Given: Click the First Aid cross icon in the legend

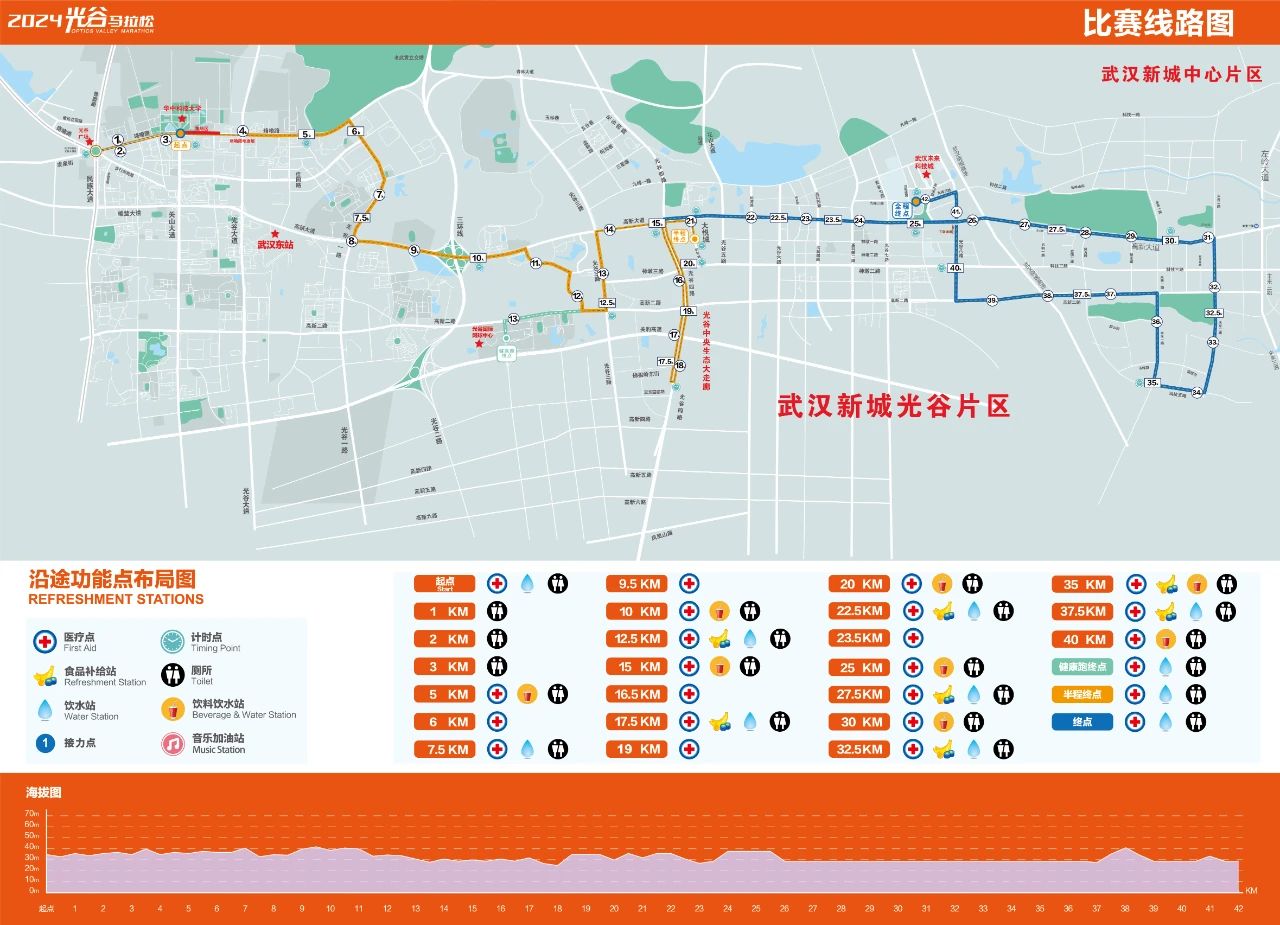Looking at the screenshot, I should pos(44,641).
